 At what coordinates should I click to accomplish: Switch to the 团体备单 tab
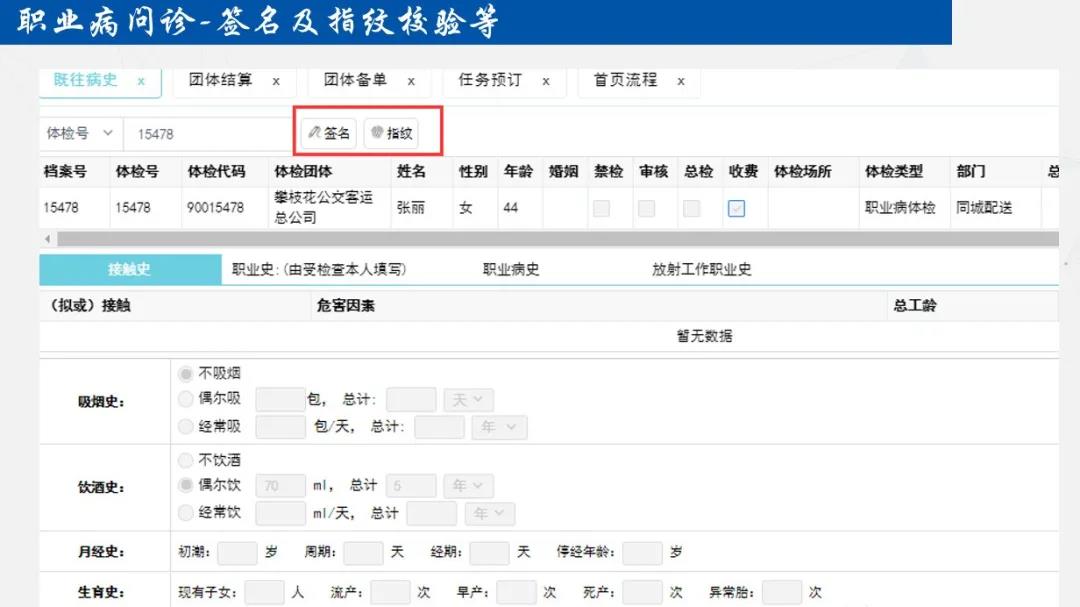pyautogui.click(x=355, y=80)
